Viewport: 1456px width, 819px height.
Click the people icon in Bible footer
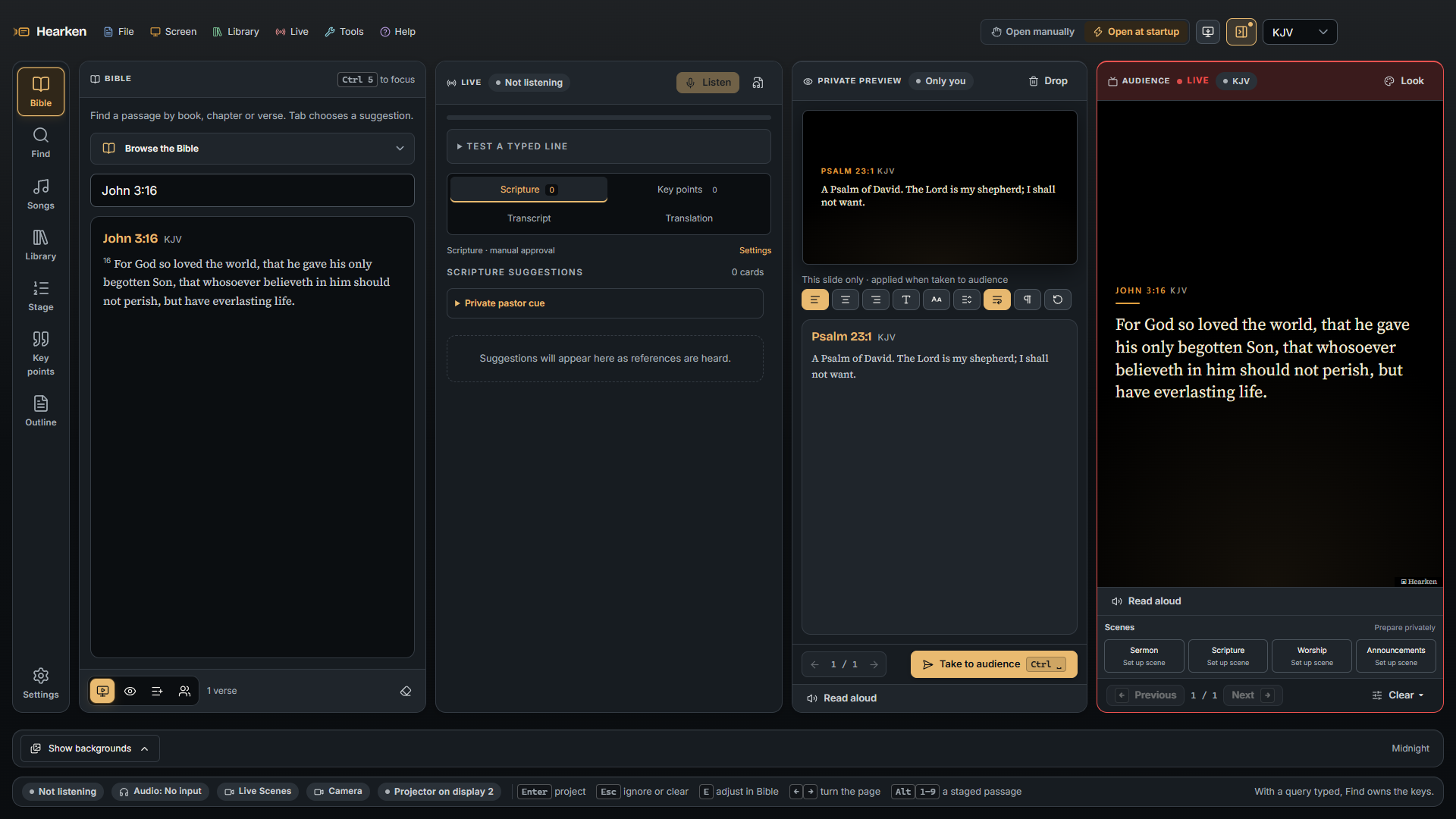[184, 691]
